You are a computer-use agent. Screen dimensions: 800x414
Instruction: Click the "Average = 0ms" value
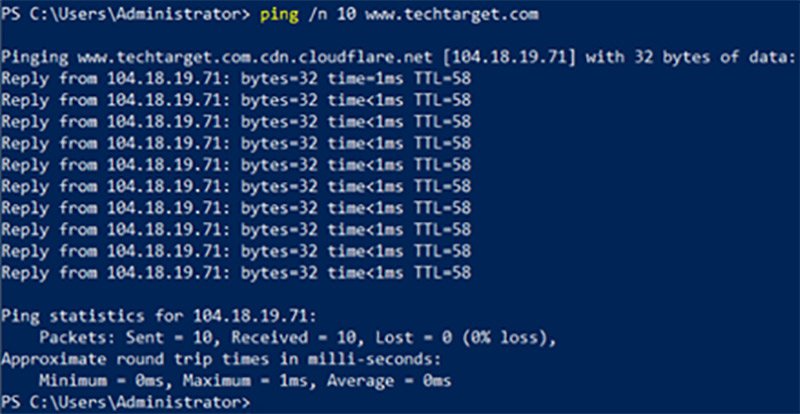point(394,381)
